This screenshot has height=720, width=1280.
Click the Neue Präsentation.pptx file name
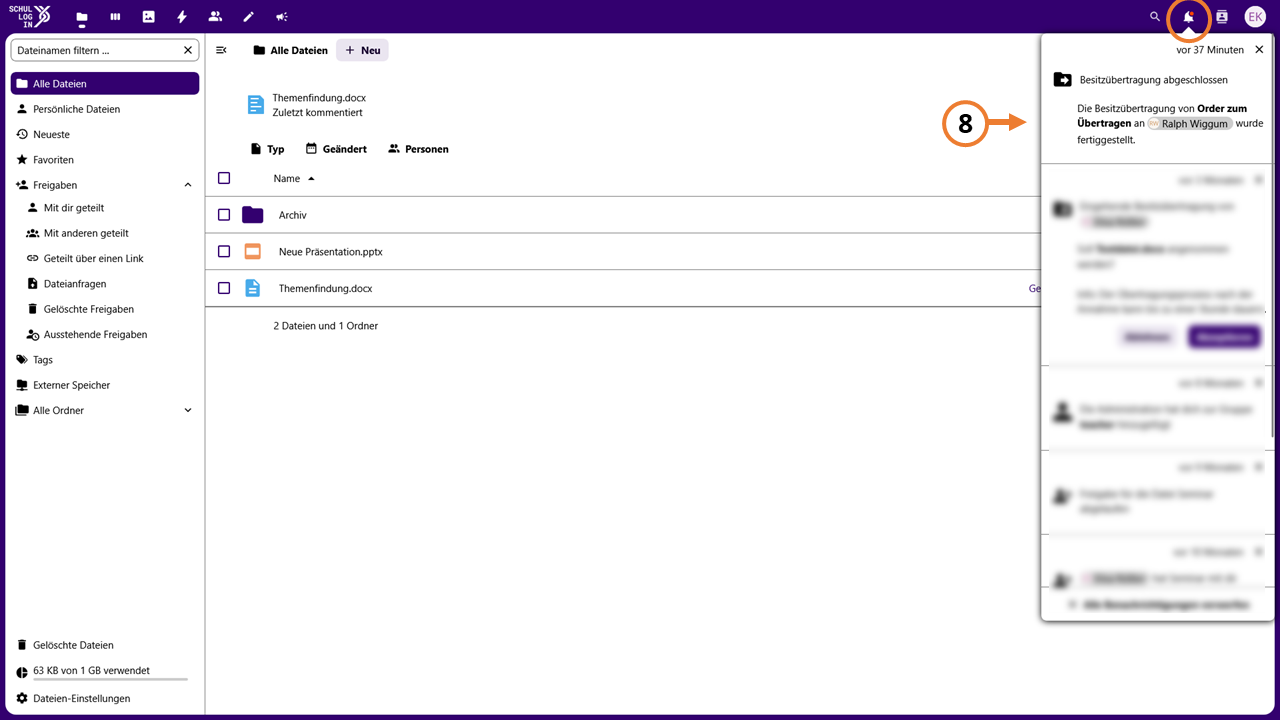click(331, 252)
